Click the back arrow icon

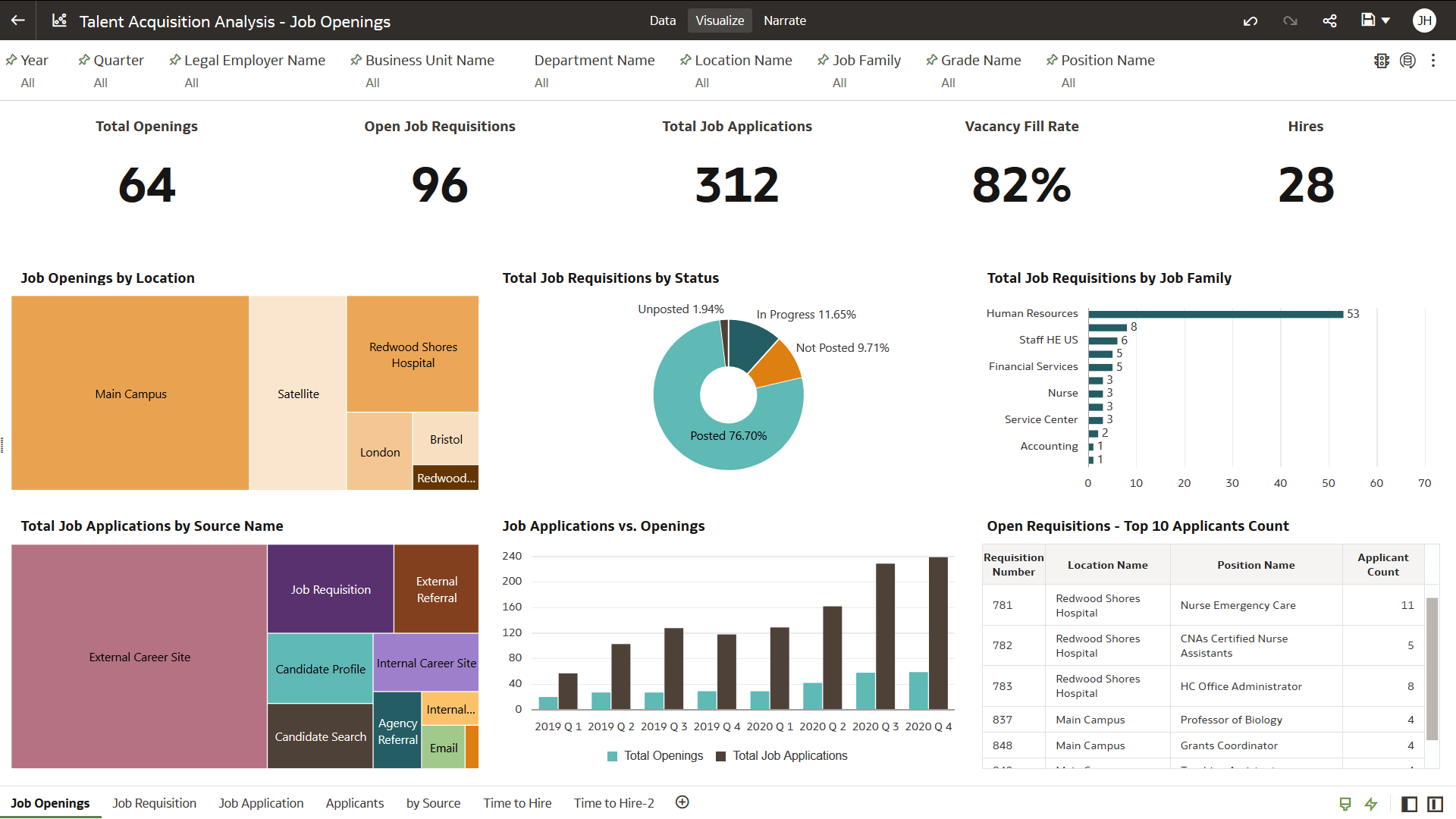pyautogui.click(x=18, y=20)
